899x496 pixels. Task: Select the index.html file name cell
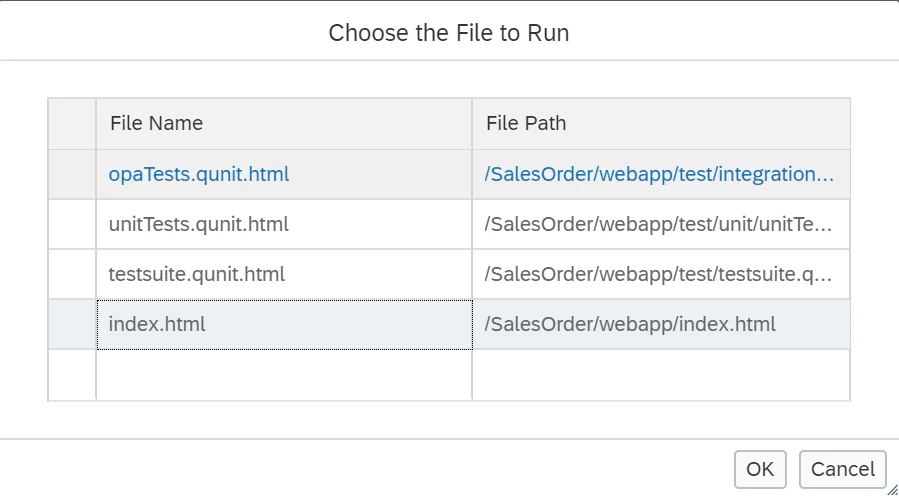tap(284, 324)
